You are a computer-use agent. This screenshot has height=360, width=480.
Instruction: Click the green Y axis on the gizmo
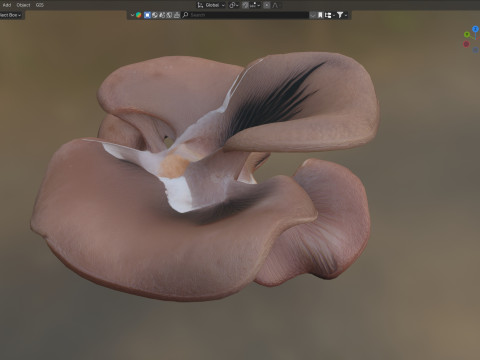[x=467, y=34]
